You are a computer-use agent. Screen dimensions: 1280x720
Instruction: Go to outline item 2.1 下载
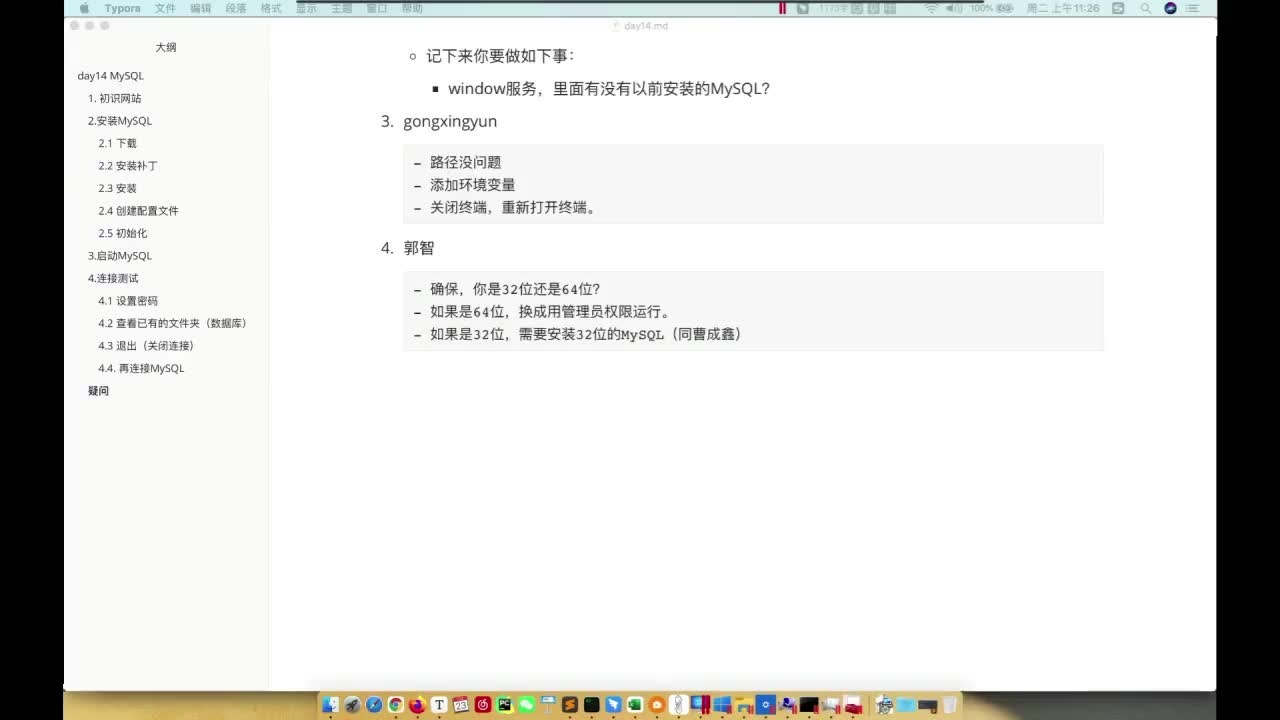click(118, 143)
